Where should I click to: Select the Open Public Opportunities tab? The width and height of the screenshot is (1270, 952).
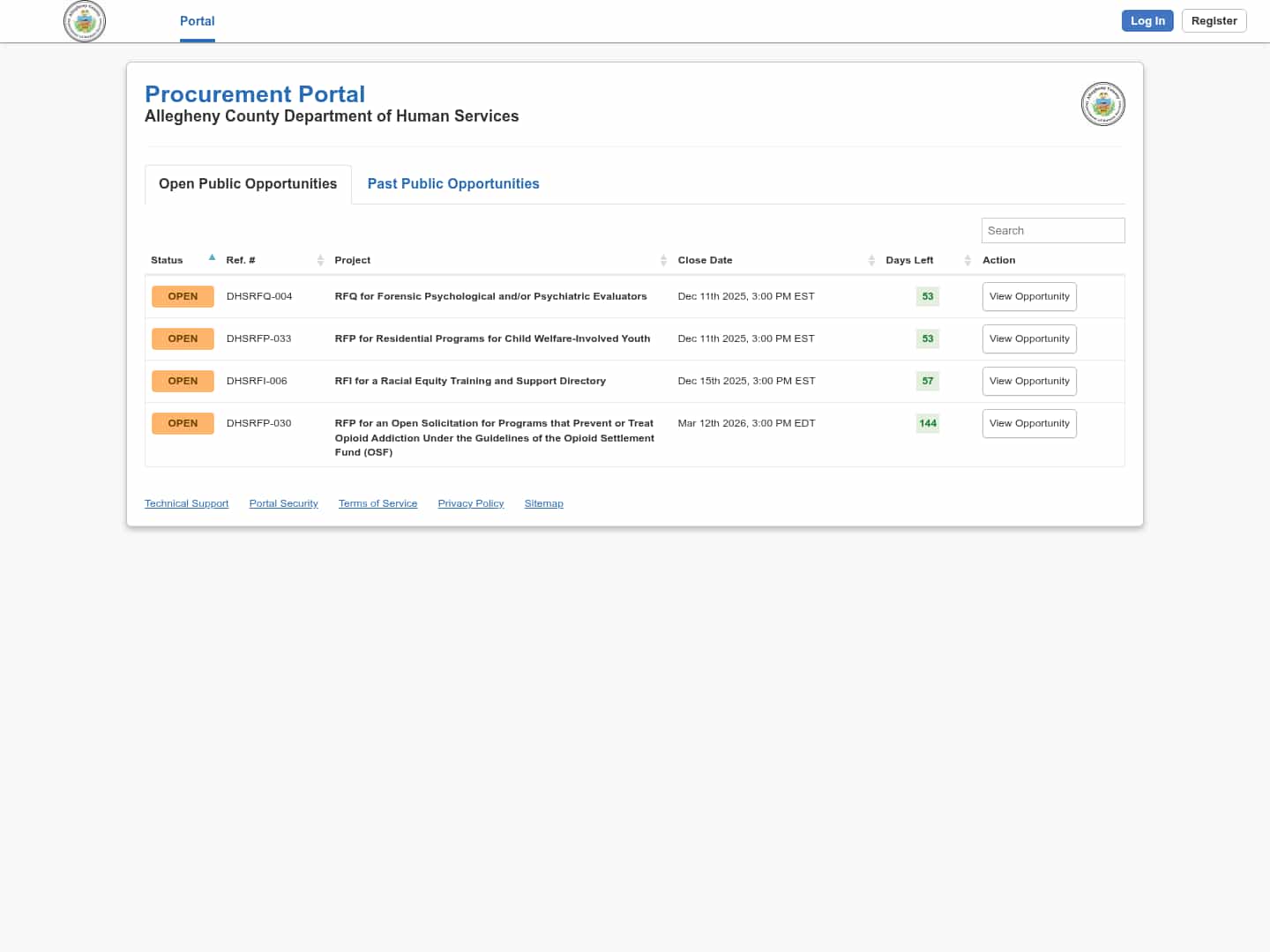248,183
